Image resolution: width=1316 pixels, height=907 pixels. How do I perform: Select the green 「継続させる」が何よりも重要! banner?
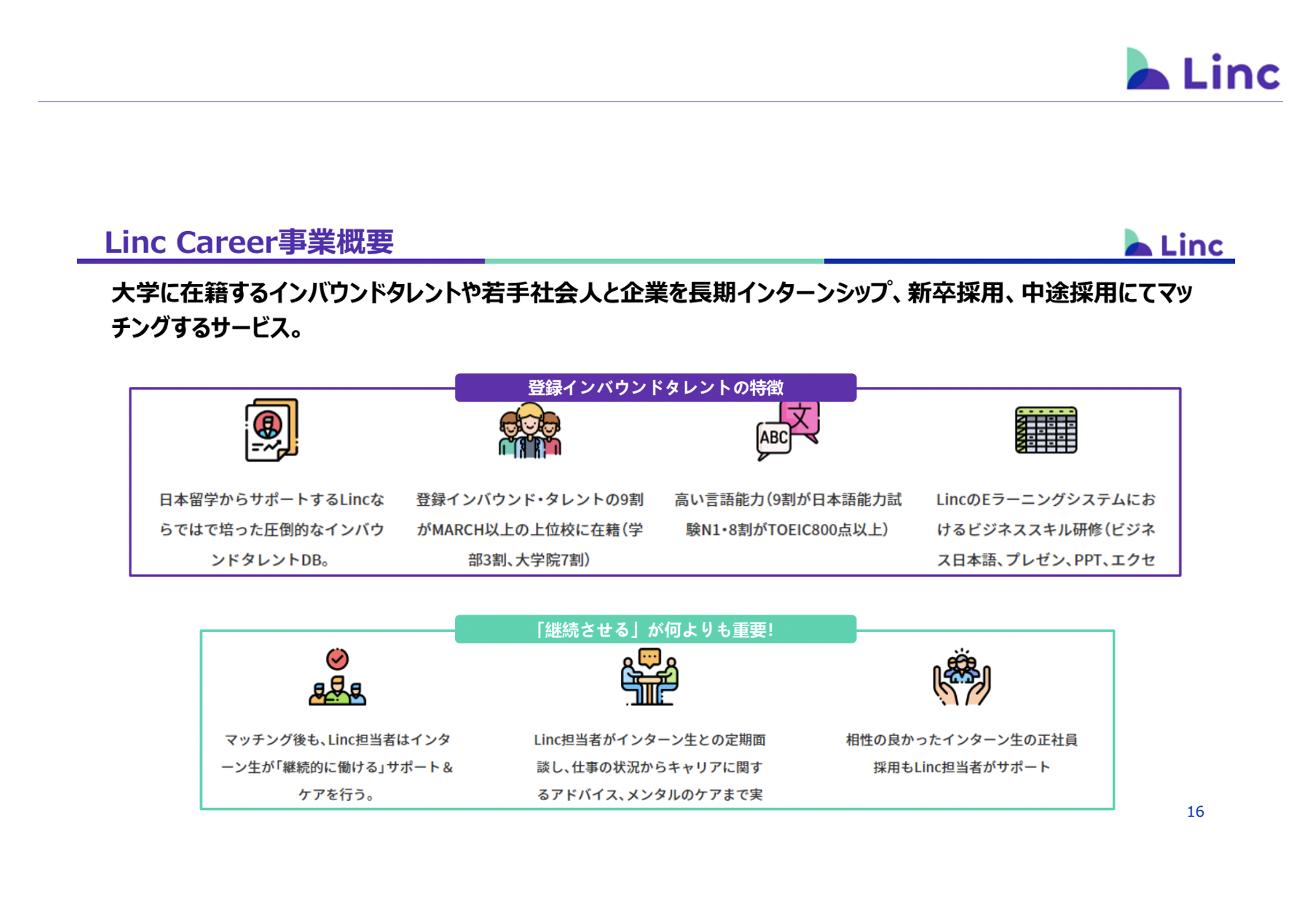(x=655, y=629)
